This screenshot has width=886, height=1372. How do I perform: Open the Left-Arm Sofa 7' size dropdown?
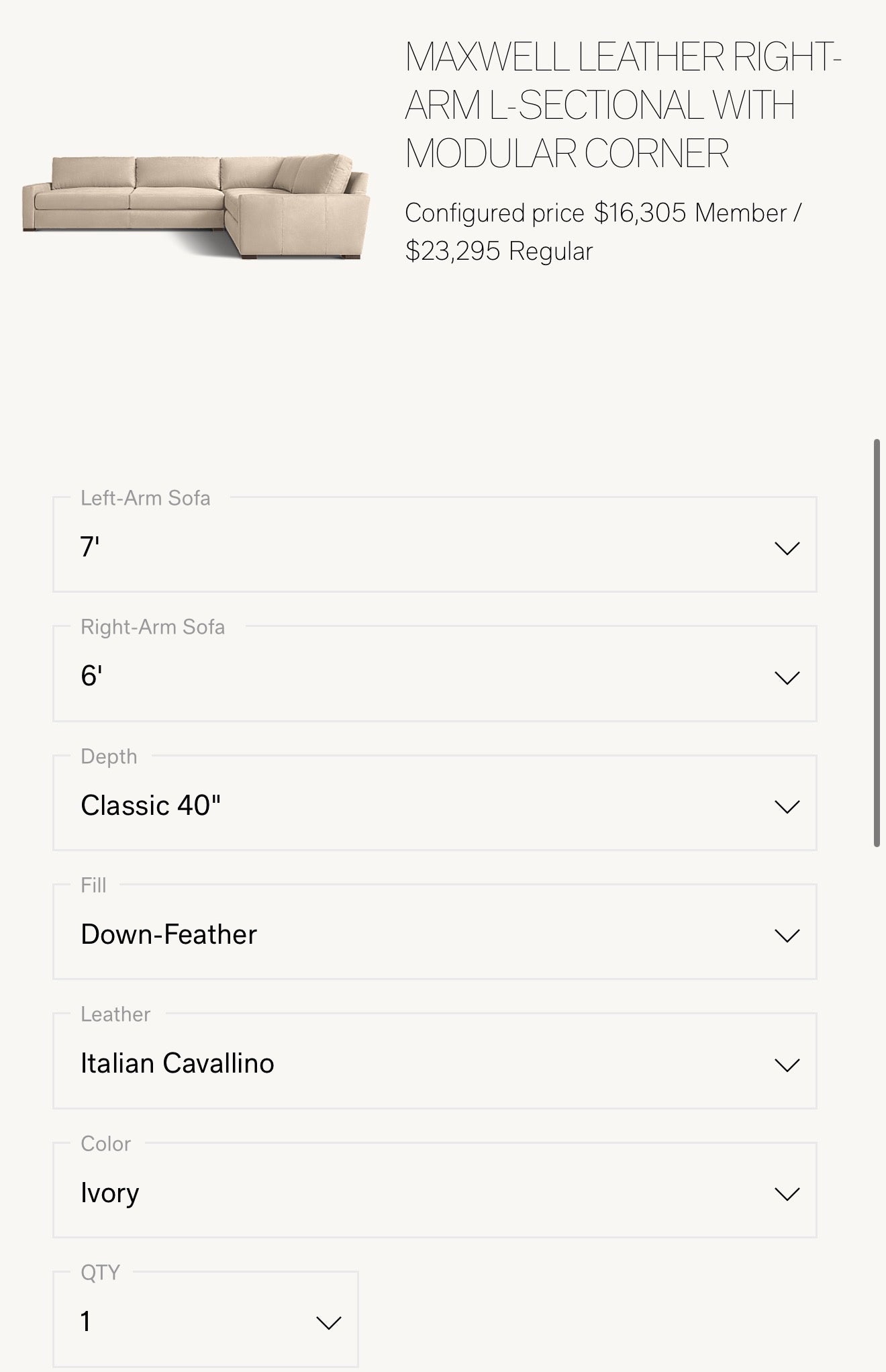(x=434, y=545)
